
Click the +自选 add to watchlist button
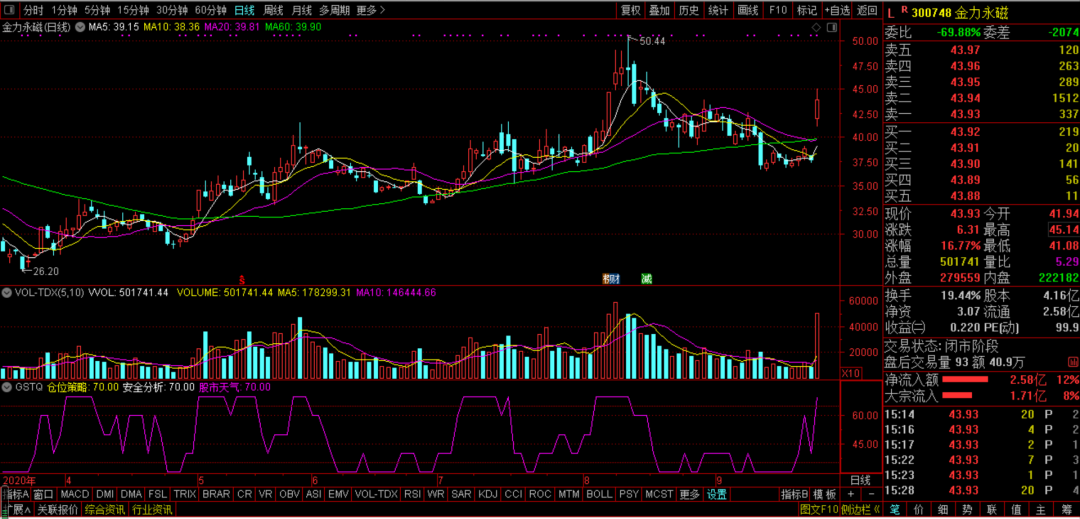837,10
